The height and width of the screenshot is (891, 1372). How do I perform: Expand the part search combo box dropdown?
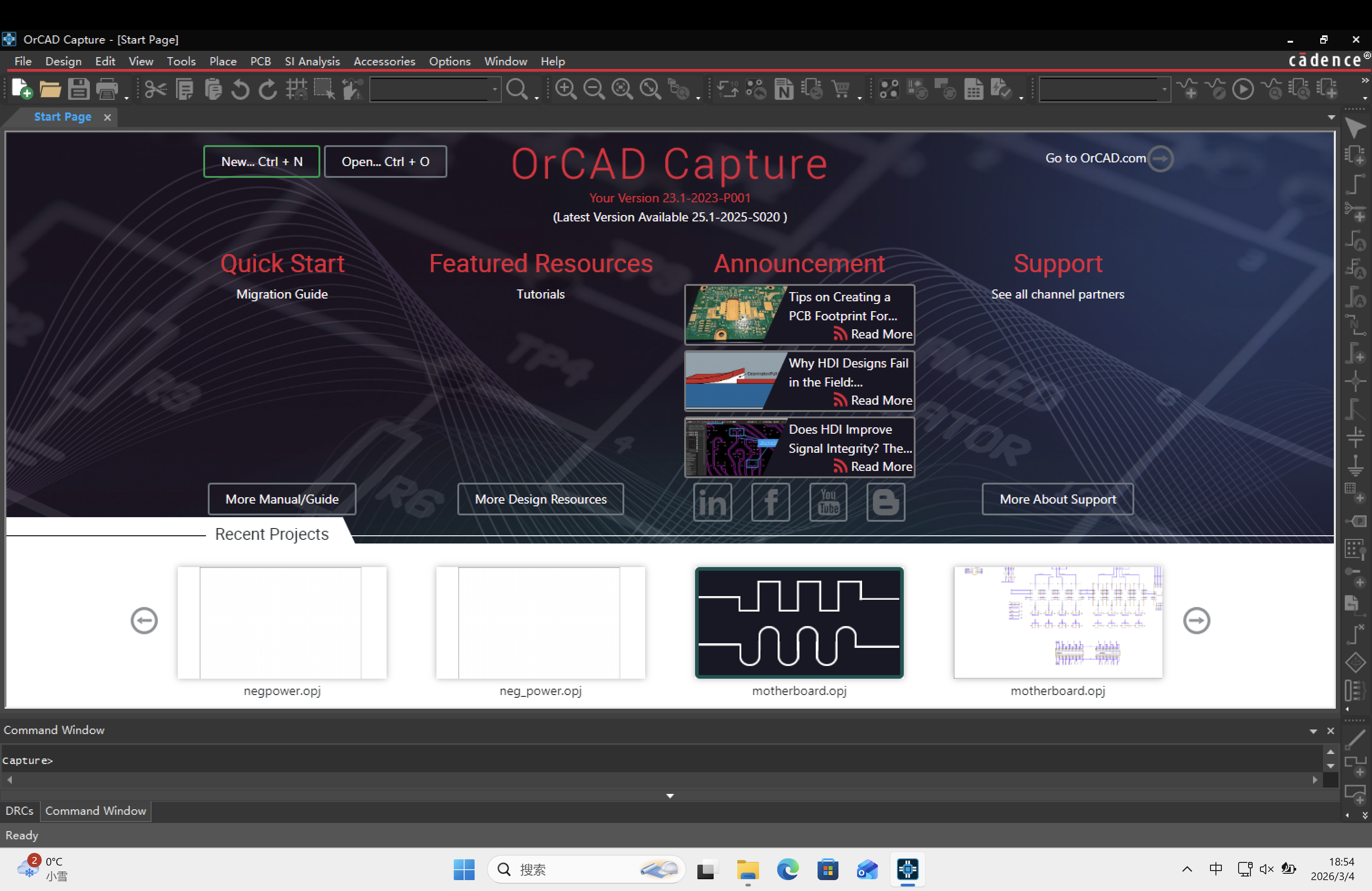(x=494, y=89)
